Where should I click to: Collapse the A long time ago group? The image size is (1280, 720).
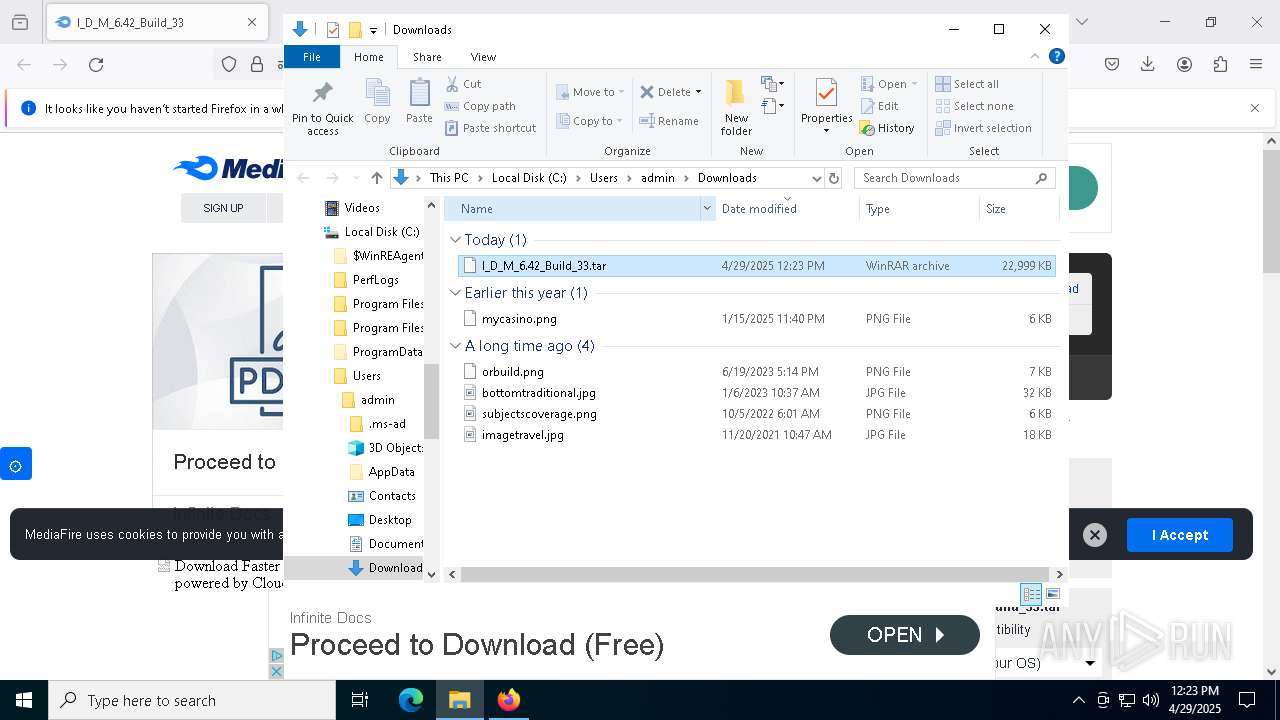point(455,346)
